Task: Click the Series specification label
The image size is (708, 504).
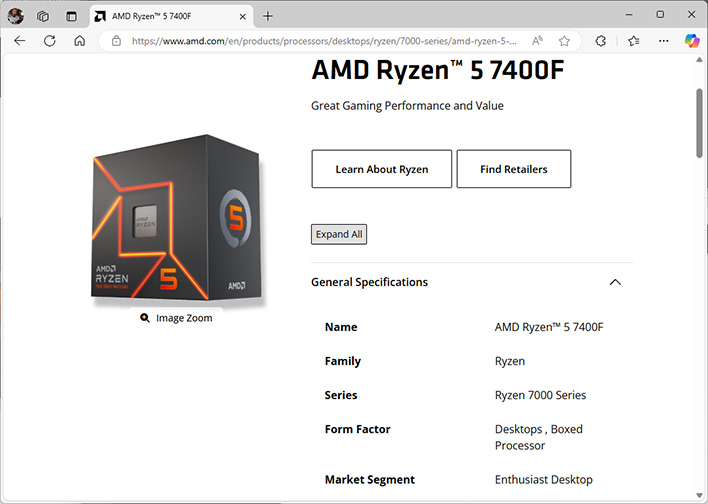Action: 341,395
